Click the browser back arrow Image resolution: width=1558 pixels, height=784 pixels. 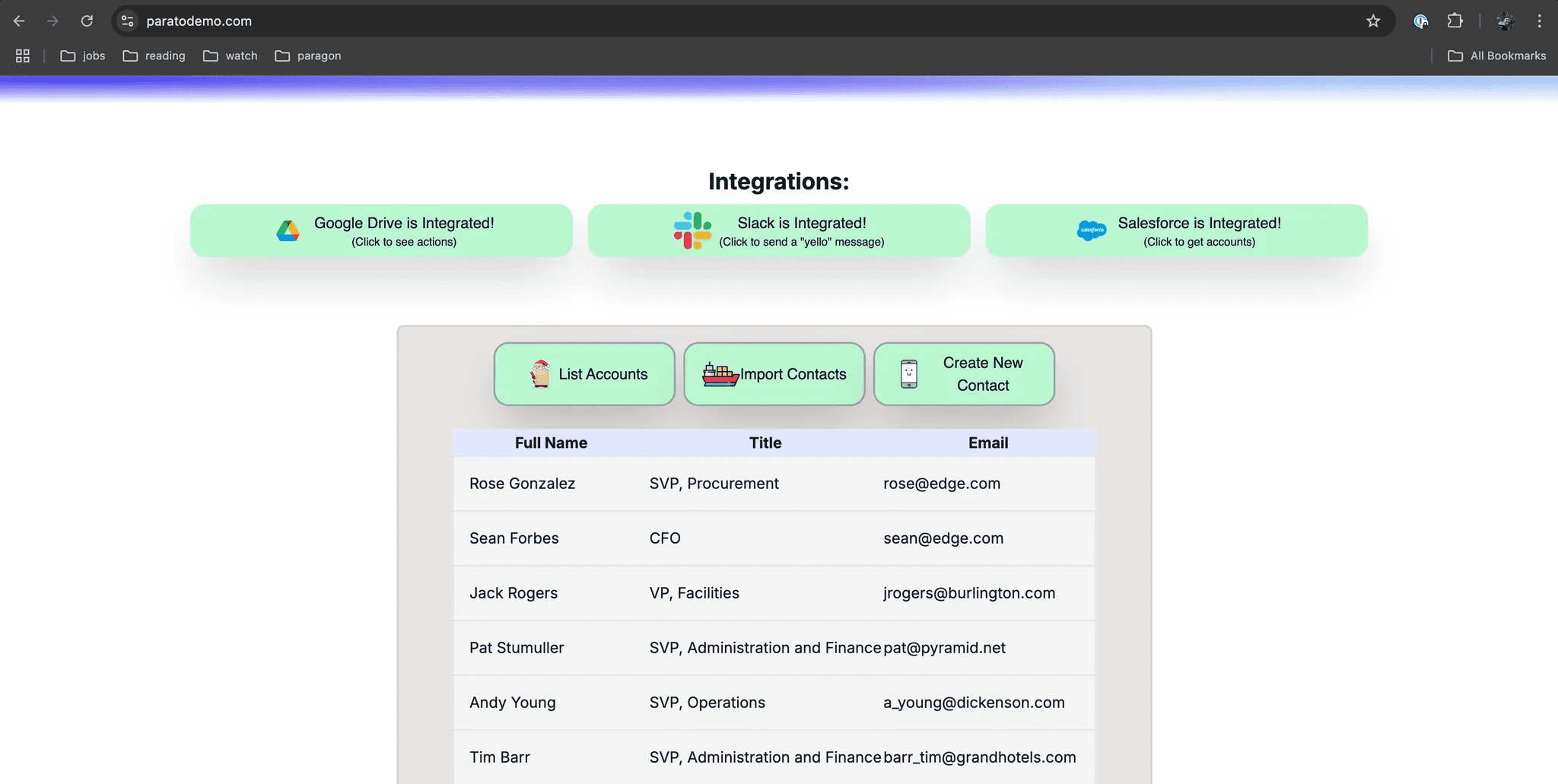(19, 21)
